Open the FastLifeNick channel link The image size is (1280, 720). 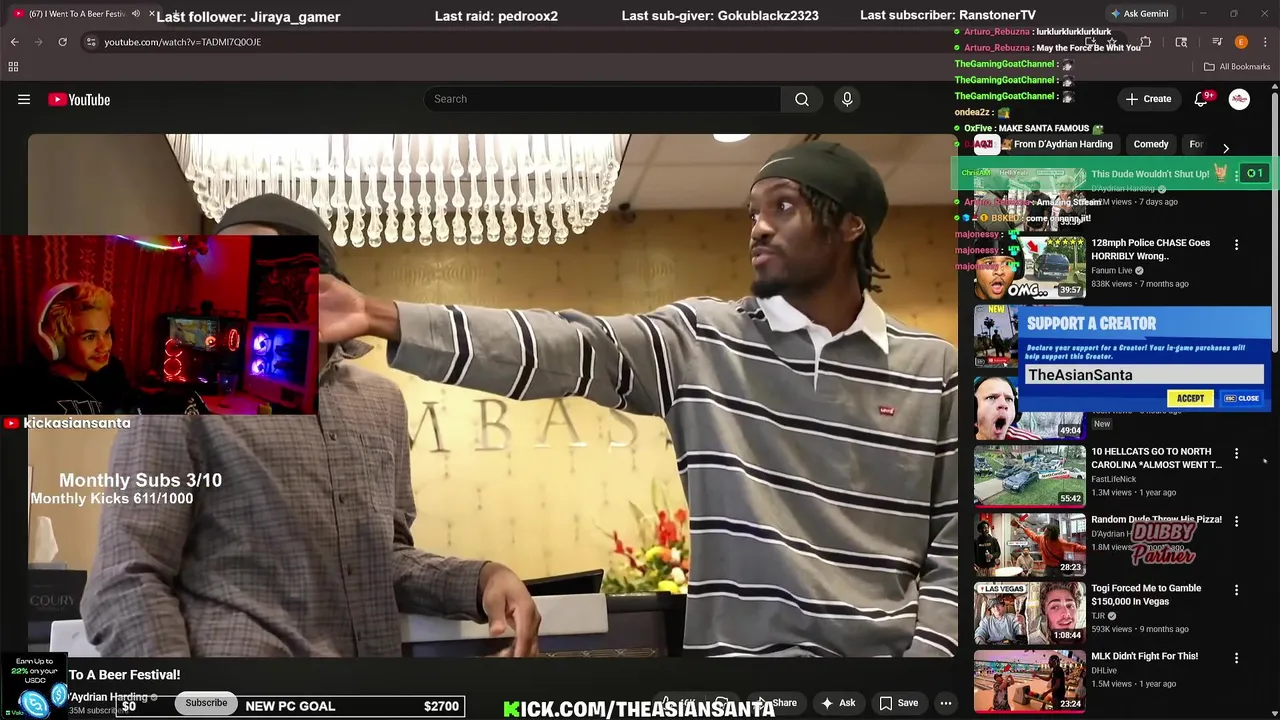pos(1113,479)
